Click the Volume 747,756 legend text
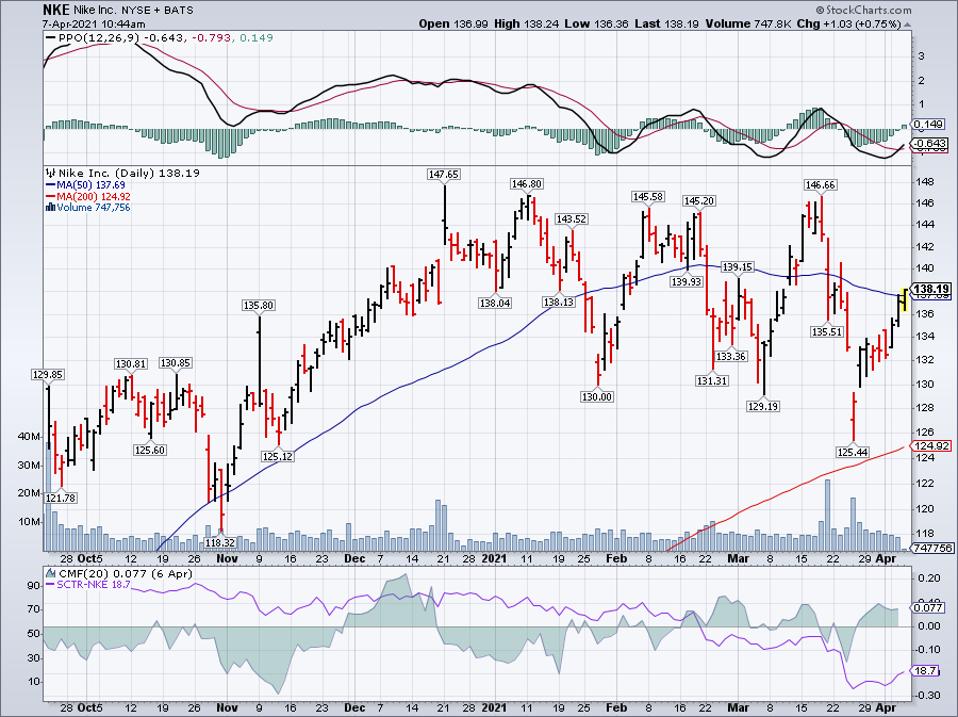This screenshot has height=717, width=958. pyautogui.click(x=93, y=208)
